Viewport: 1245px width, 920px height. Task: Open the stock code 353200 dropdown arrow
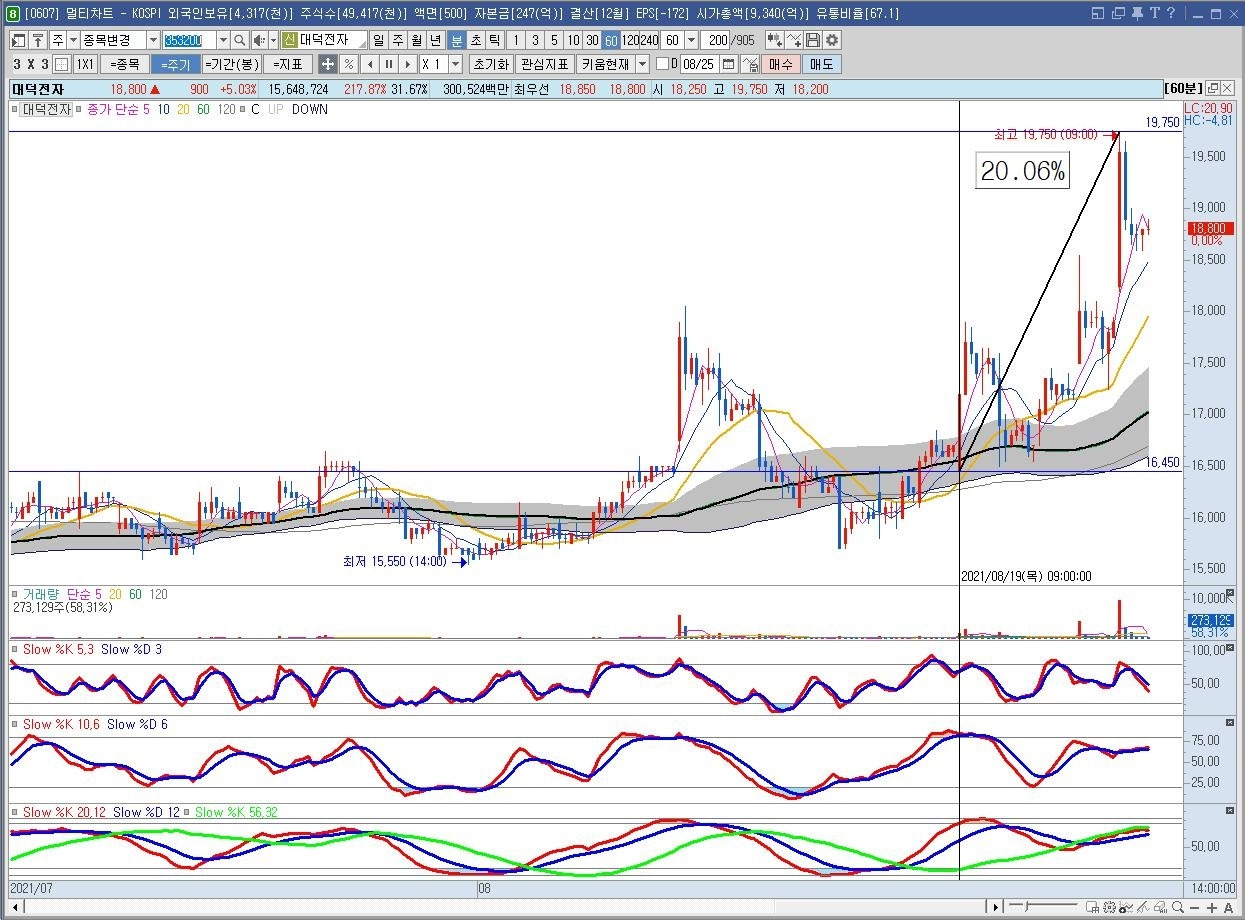click(222, 40)
